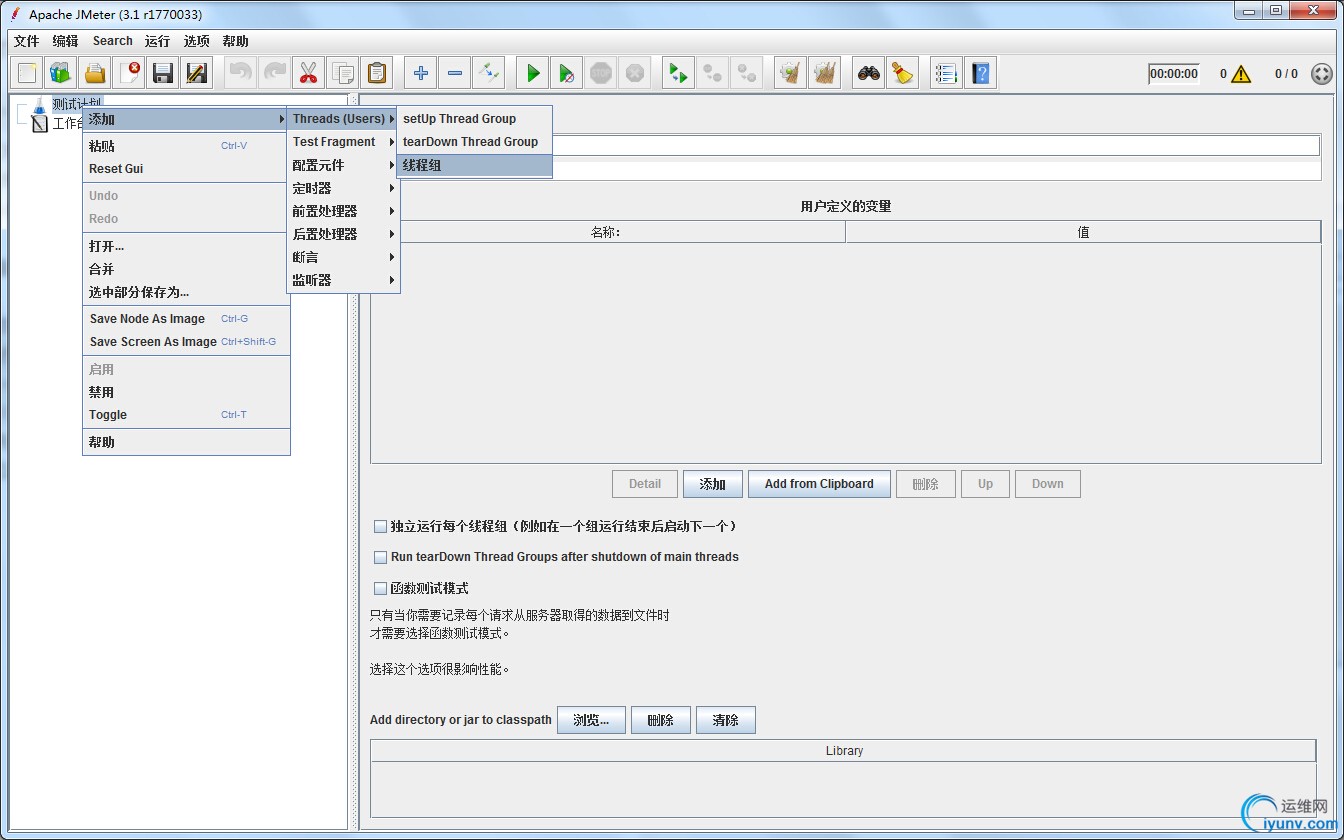
Task: Click the Remote Start All icon
Action: click(679, 73)
